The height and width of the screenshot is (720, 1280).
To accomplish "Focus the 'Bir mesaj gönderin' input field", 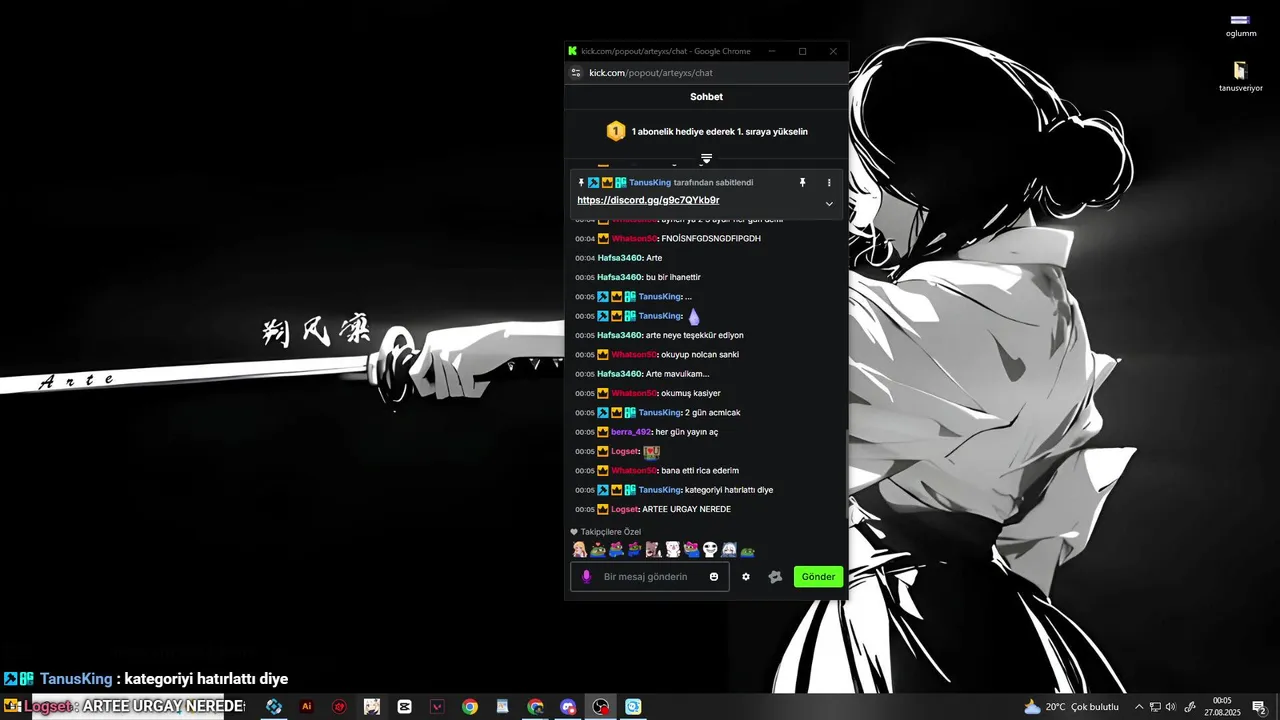I will [650, 577].
